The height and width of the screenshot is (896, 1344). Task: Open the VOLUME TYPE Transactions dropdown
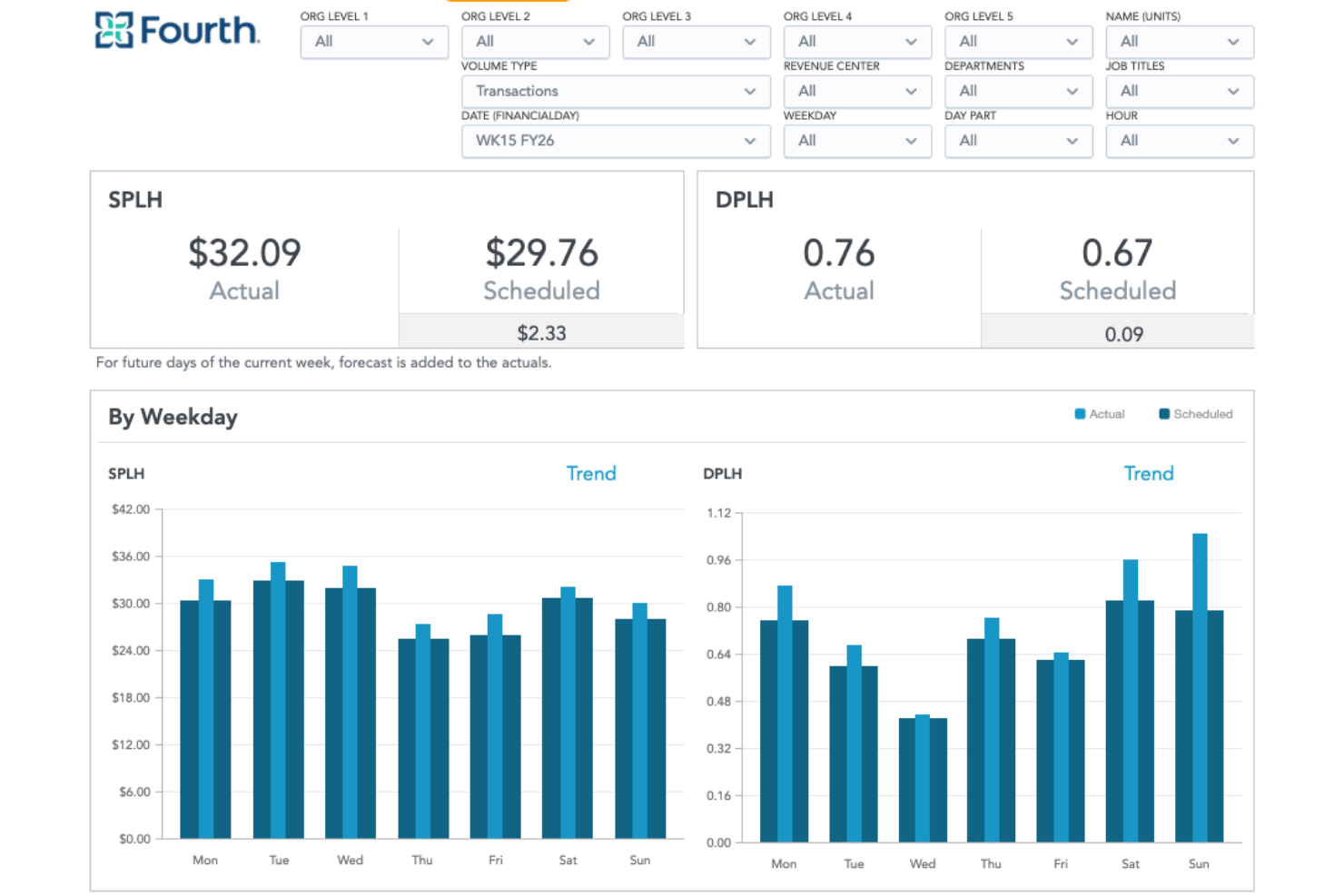coord(616,92)
